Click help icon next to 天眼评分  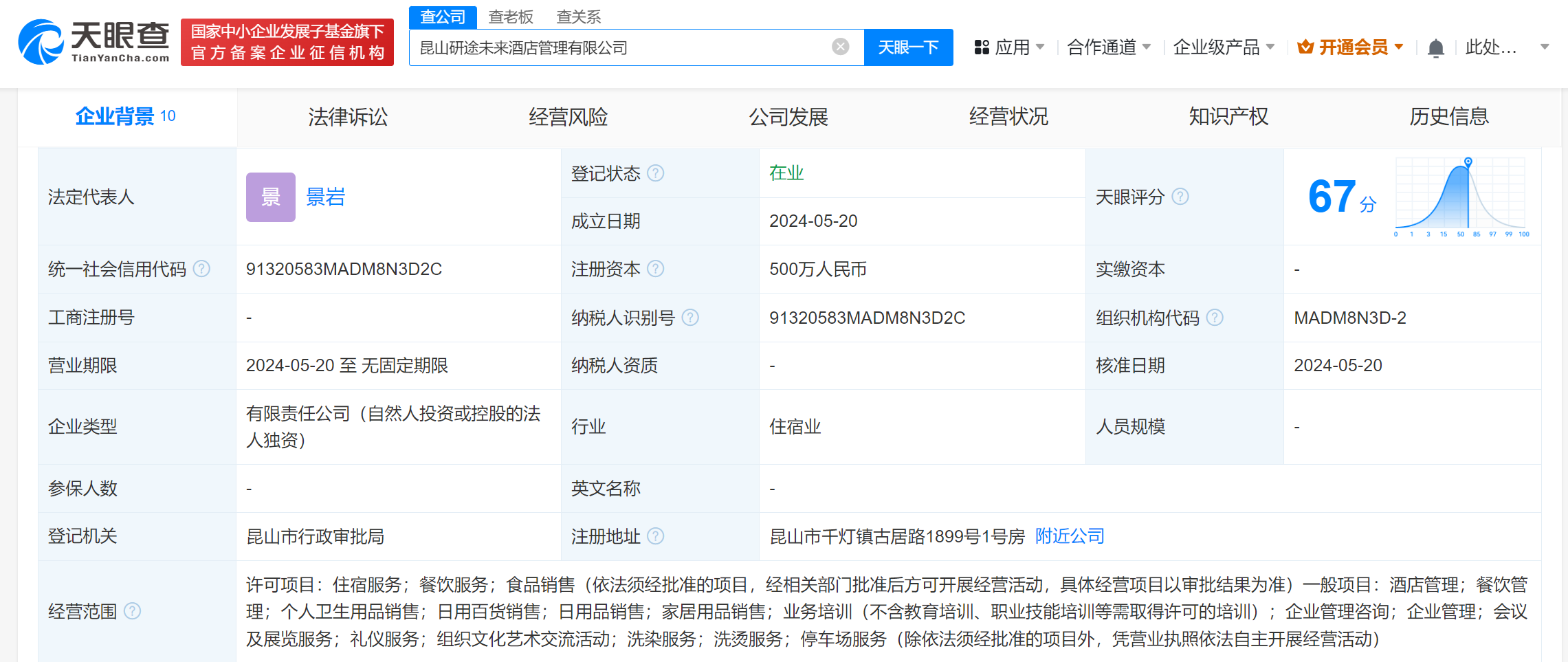click(x=1180, y=197)
